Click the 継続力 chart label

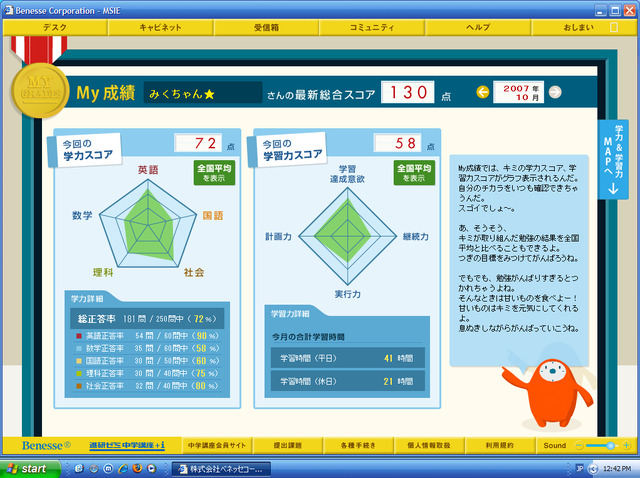416,237
